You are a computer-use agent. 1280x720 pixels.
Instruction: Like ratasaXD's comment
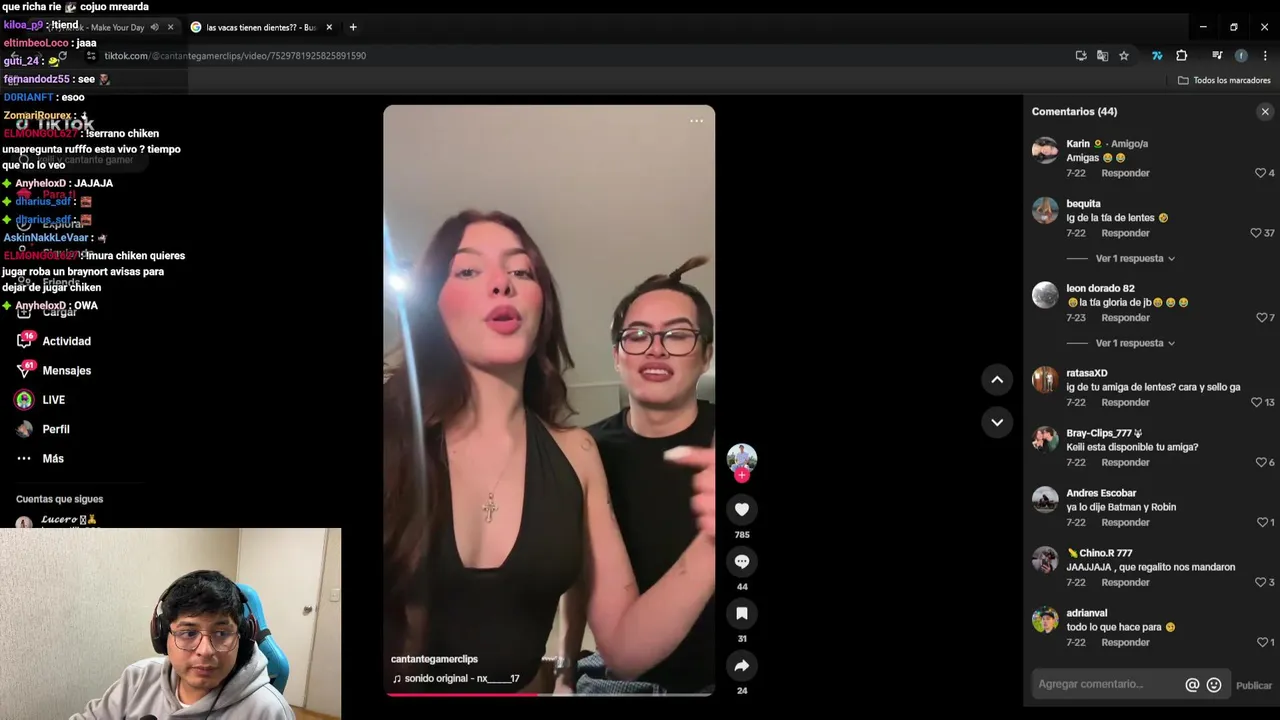(x=1256, y=403)
